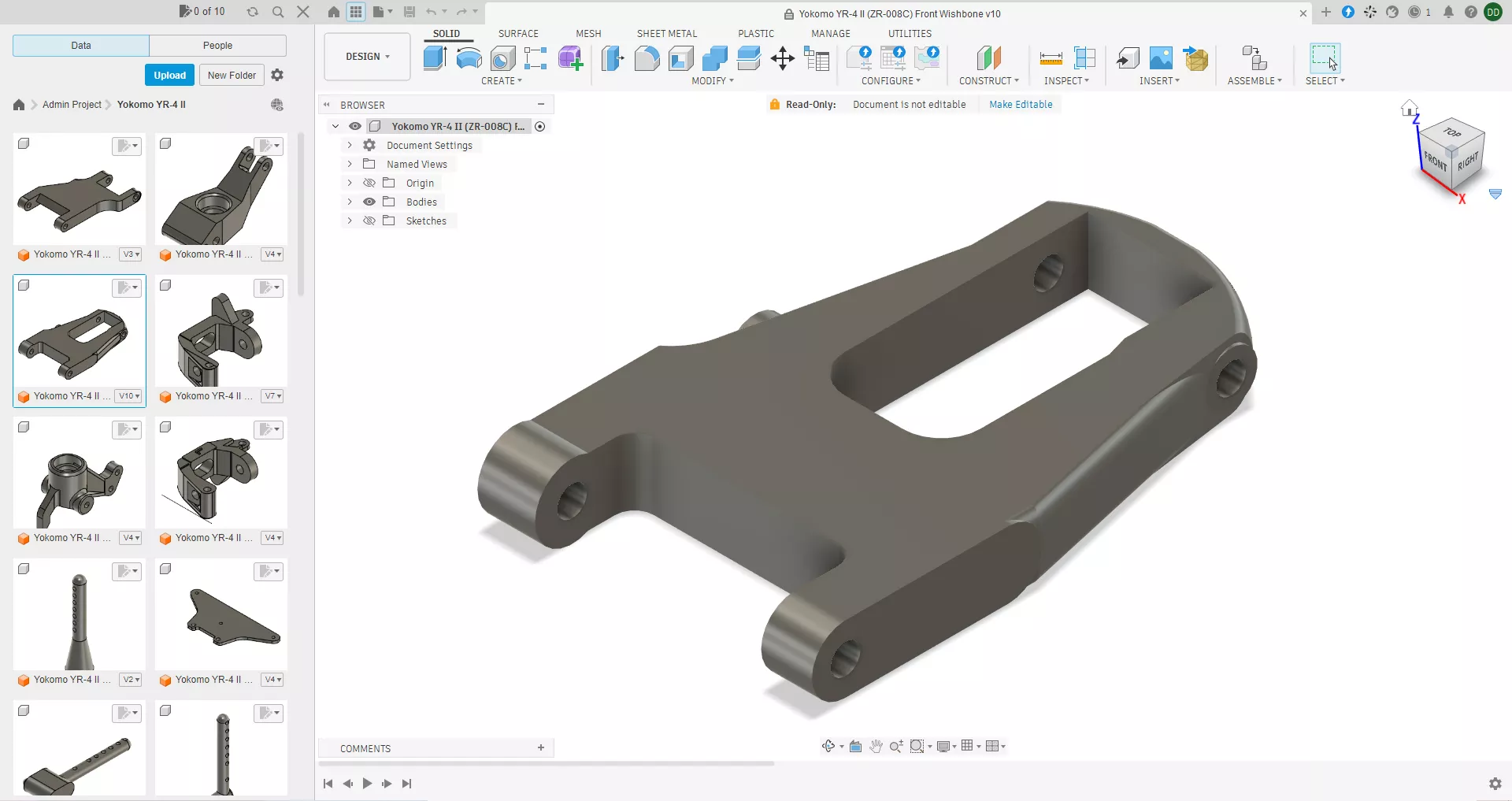Switch to the People tab
Viewport: 1512px width, 801px height.
(217, 46)
